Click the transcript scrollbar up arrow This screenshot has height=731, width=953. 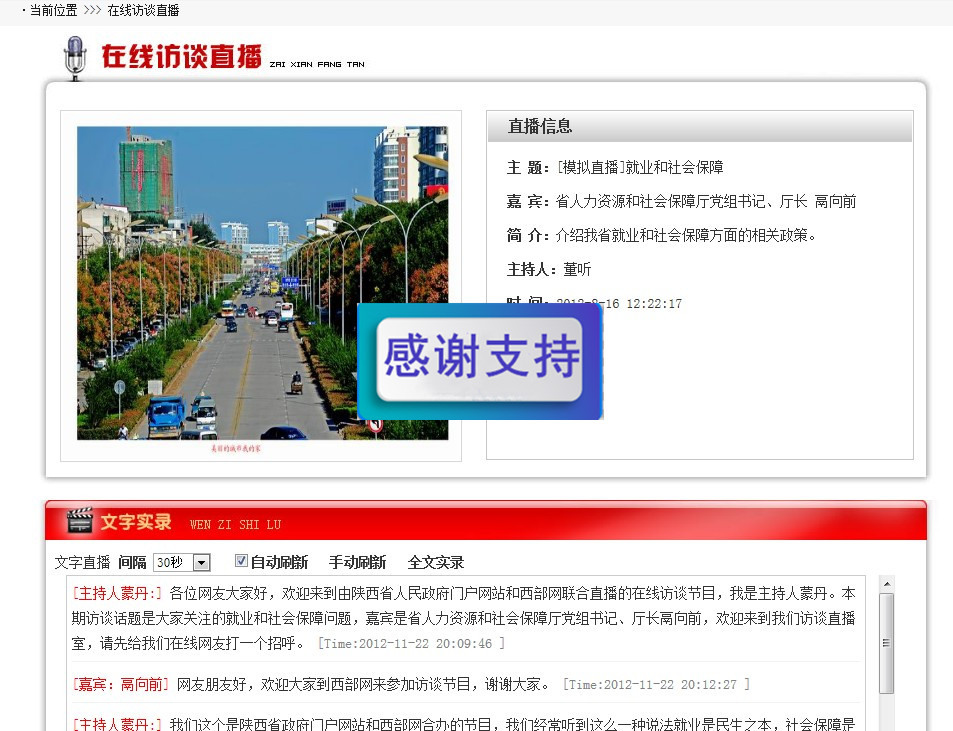tap(887, 584)
